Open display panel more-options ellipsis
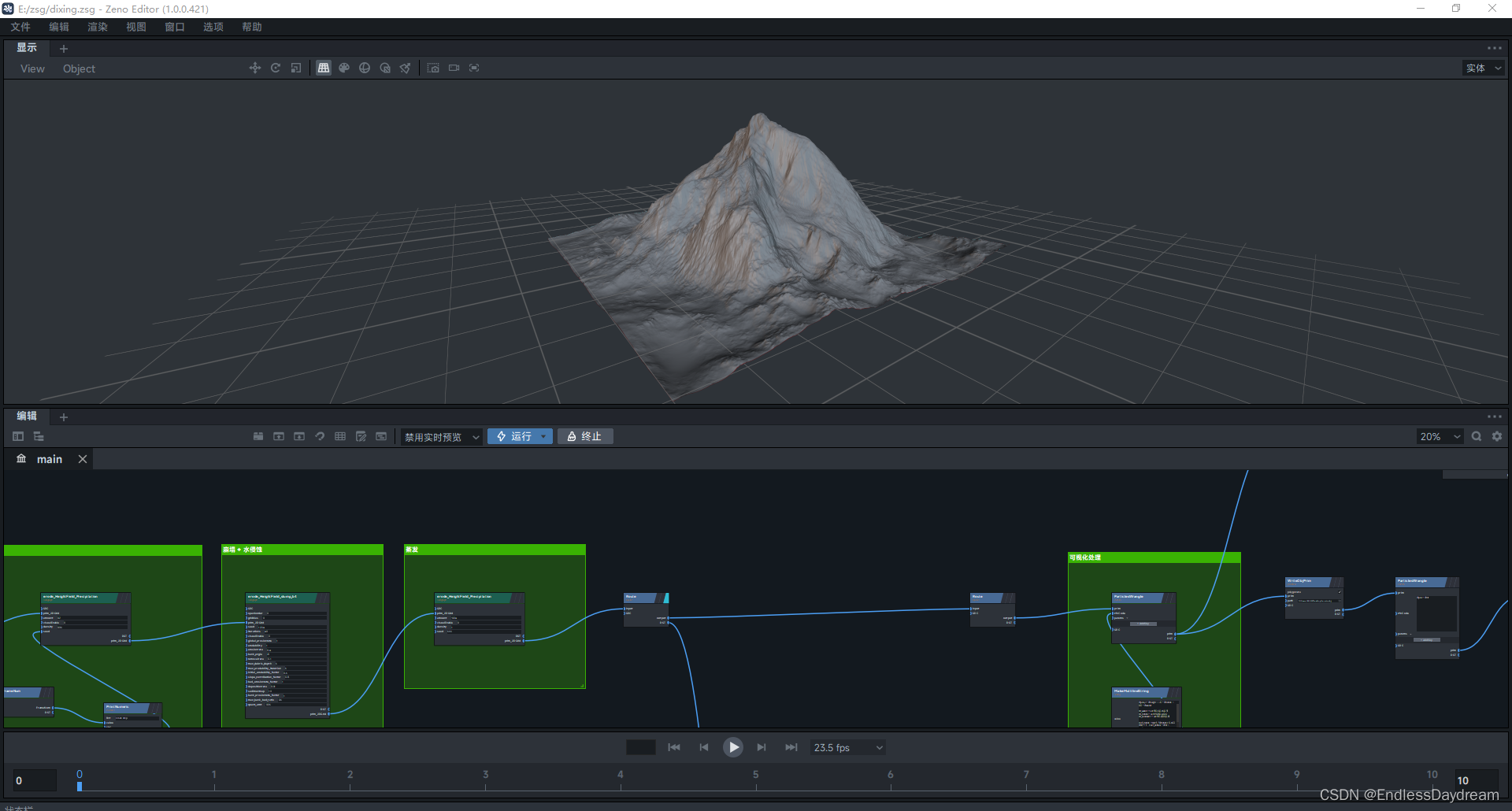This screenshot has width=1512, height=811. (x=1495, y=48)
